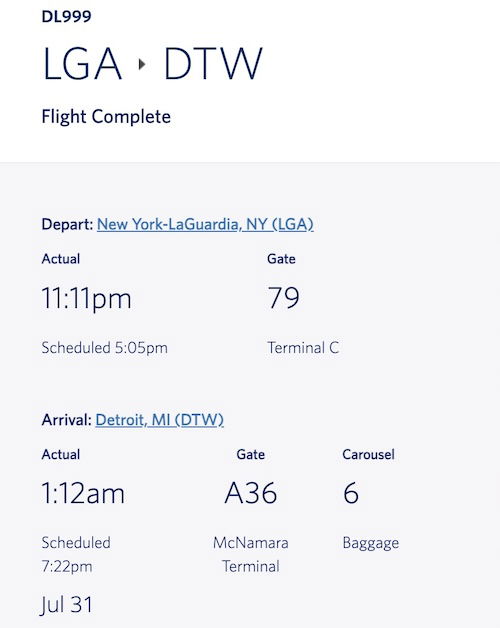The height and width of the screenshot is (628, 500).
Task: Select arrival gate A36
Action: [x=251, y=493]
